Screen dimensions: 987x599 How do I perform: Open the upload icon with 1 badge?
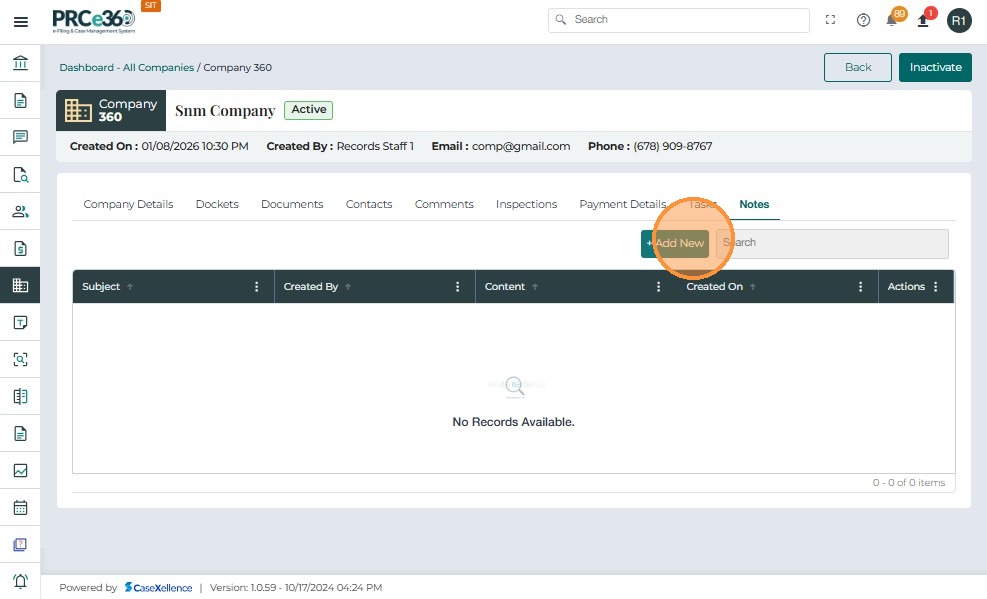[x=923, y=20]
